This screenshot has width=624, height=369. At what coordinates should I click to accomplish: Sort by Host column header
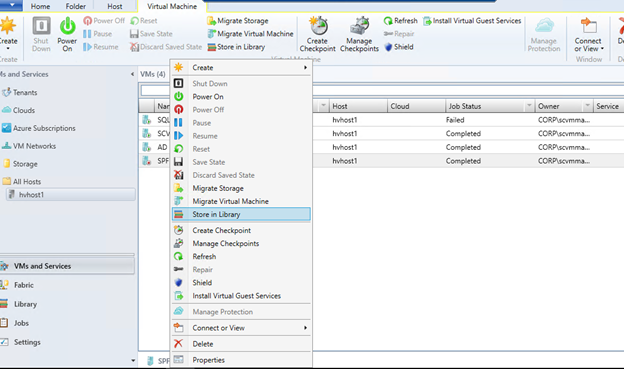tap(358, 106)
